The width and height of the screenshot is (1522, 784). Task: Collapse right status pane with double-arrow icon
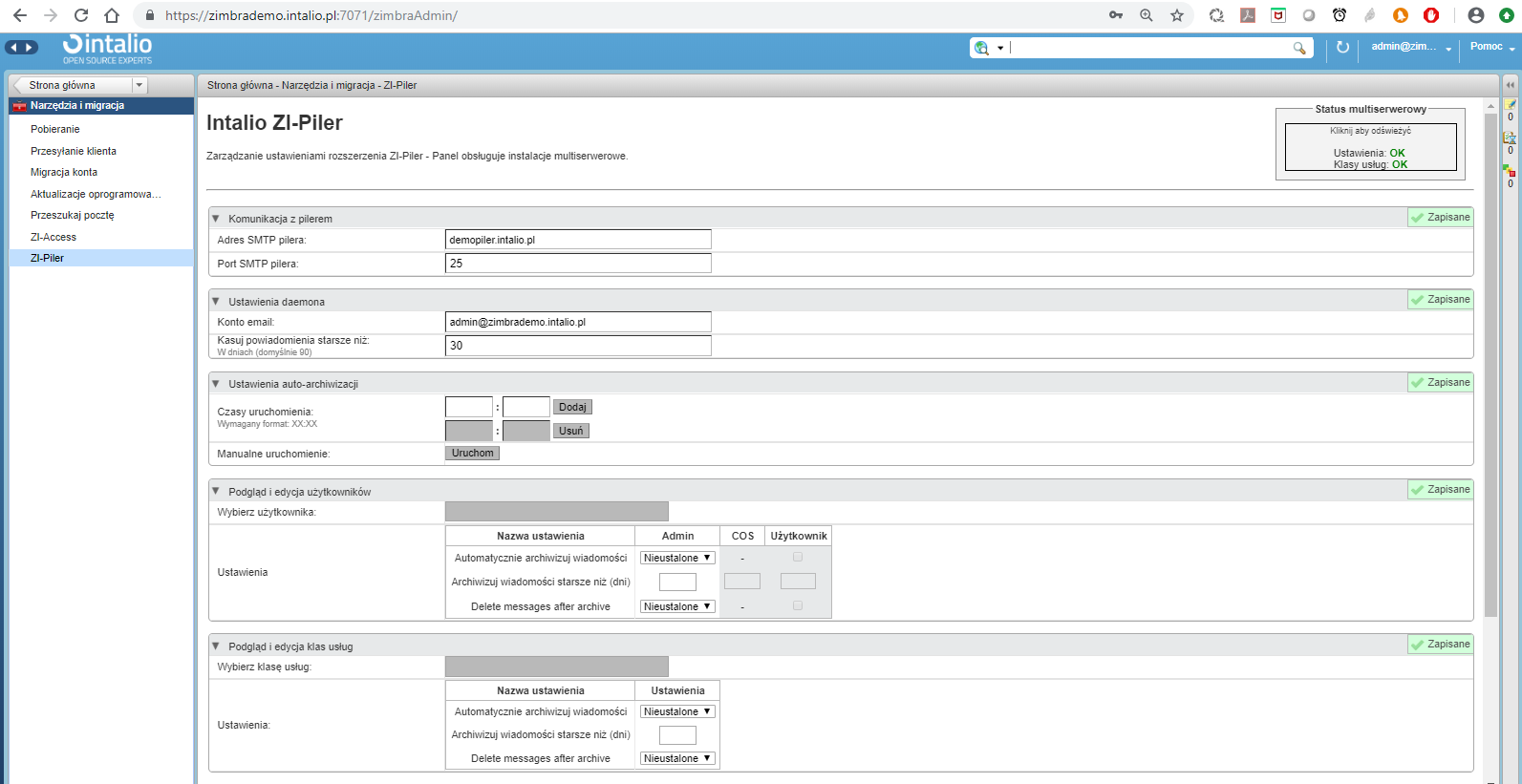click(1511, 85)
